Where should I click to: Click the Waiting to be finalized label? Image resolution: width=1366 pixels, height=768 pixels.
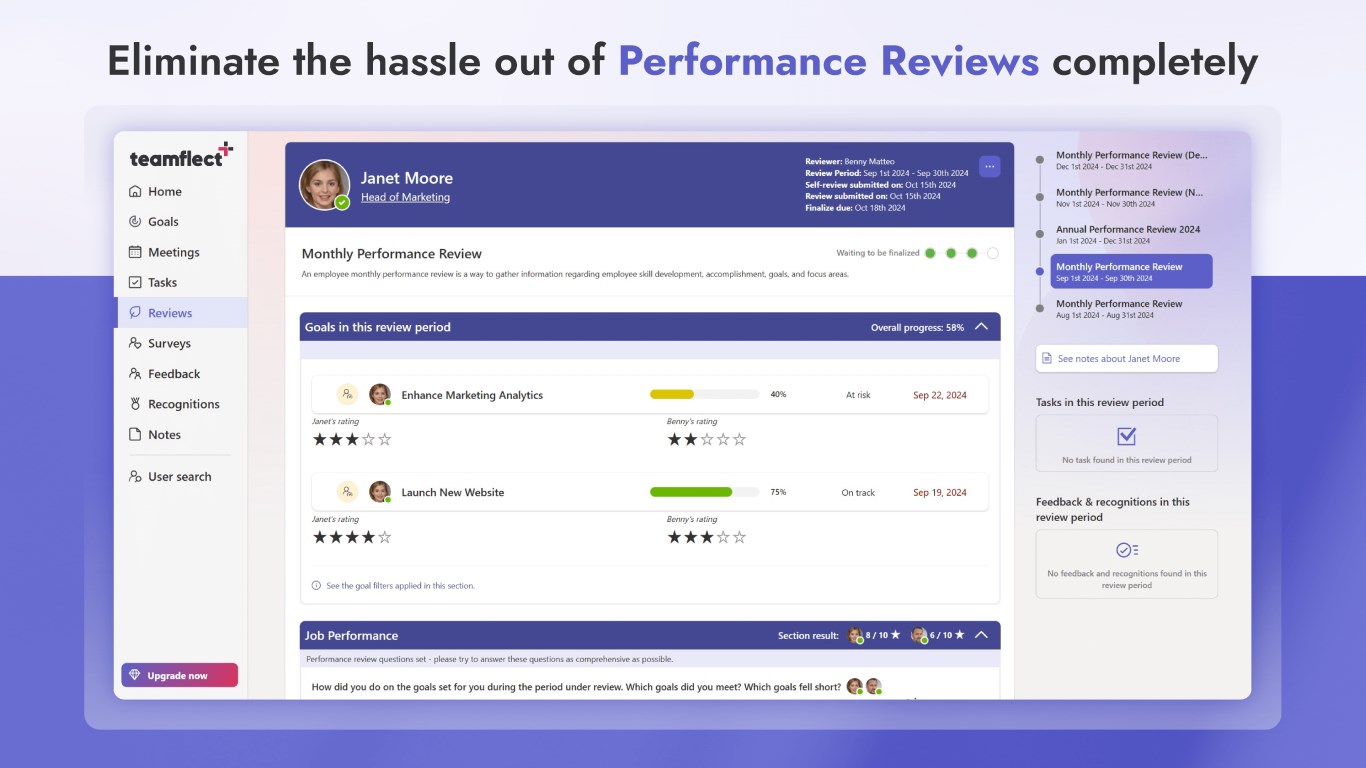click(878, 253)
